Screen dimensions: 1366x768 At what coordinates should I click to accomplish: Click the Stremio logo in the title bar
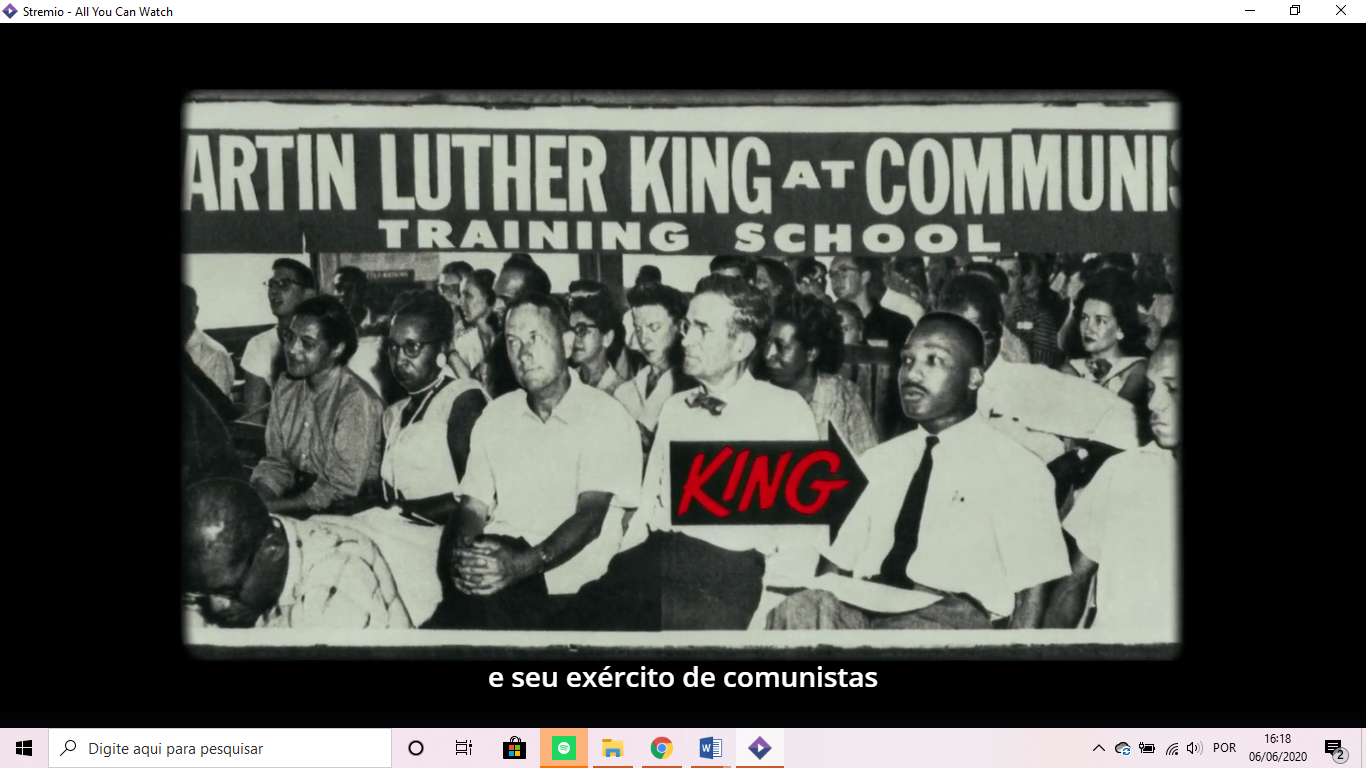click(10, 11)
